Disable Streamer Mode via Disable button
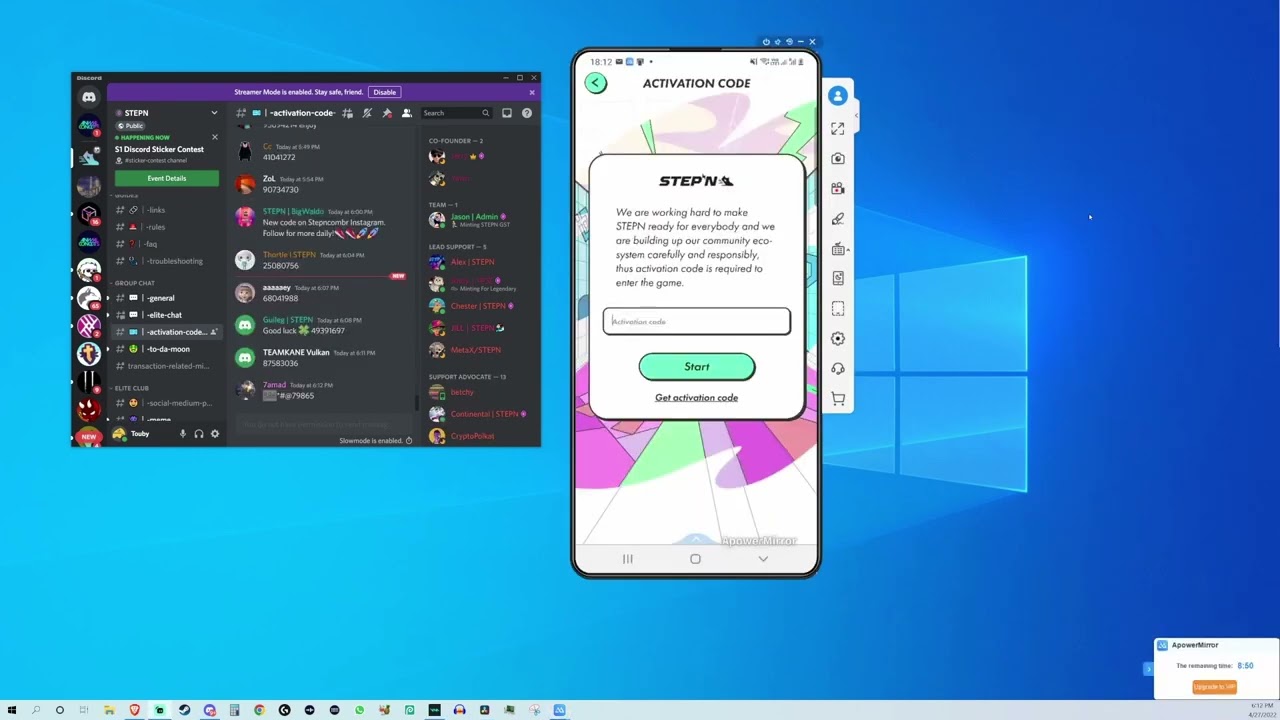1280x720 pixels. tap(385, 92)
